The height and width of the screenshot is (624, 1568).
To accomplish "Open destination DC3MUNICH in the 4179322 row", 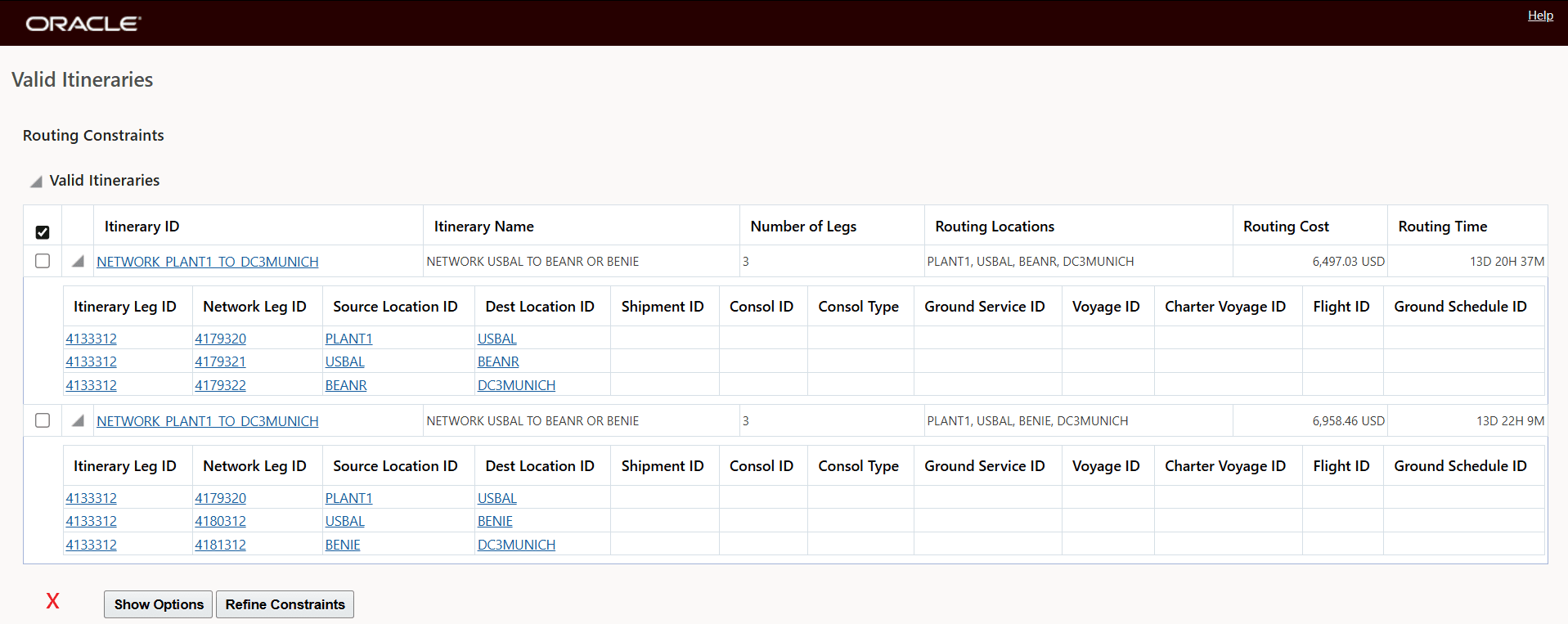I will click(x=516, y=385).
